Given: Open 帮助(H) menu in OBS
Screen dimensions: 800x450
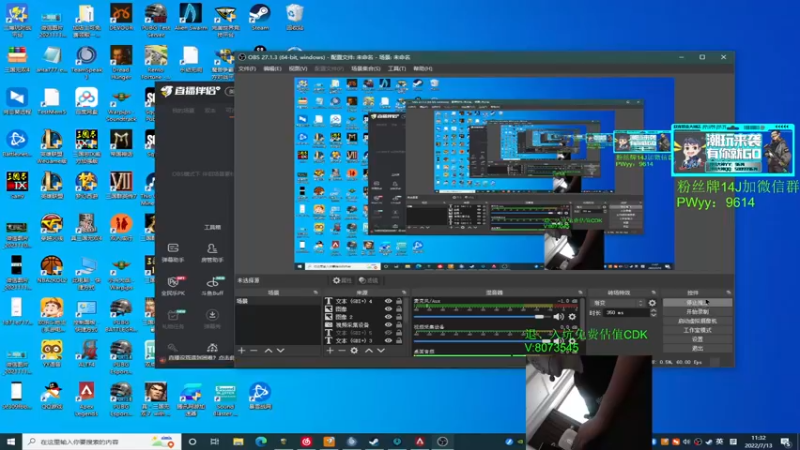Looking at the screenshot, I should point(422,68).
